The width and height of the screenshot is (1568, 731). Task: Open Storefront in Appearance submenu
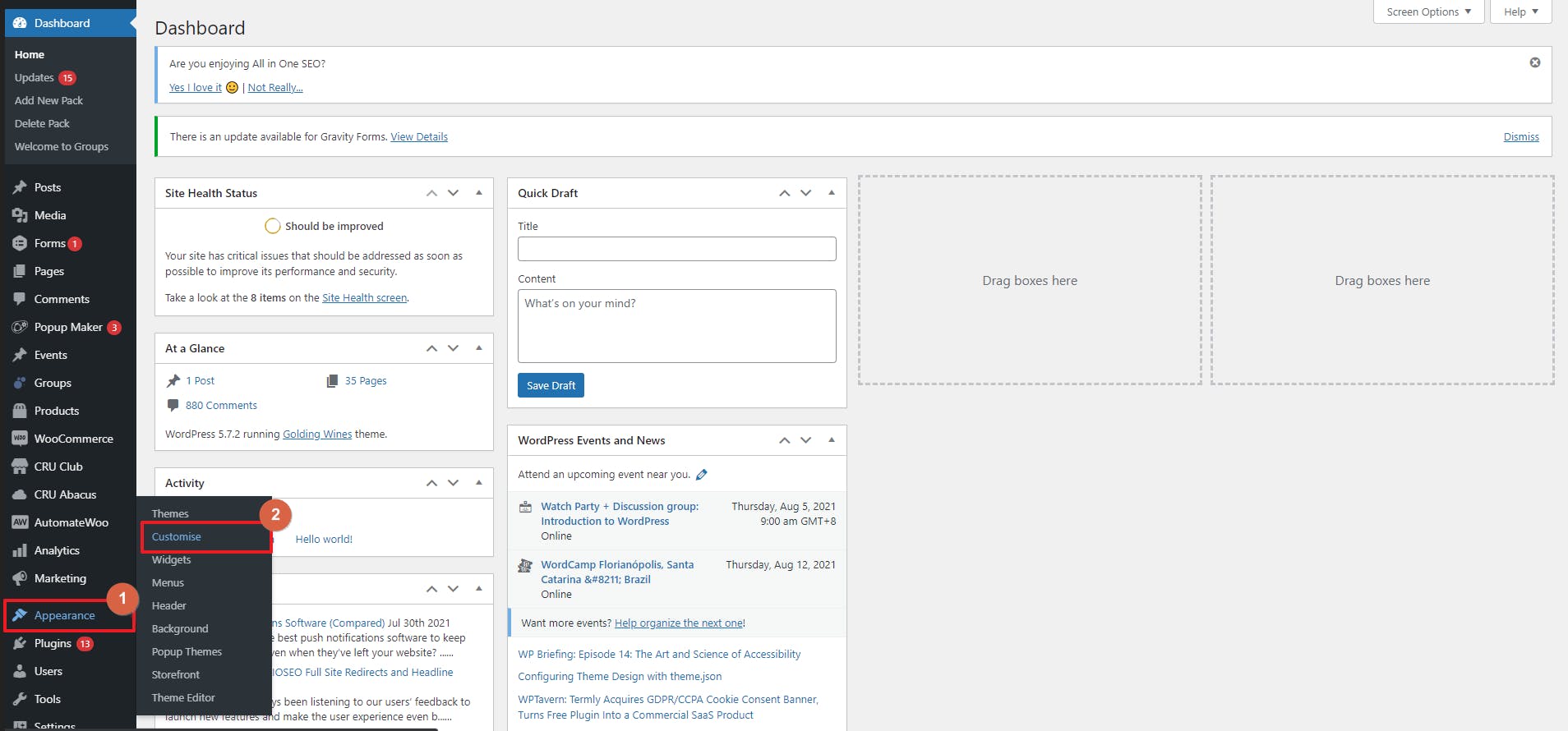pyautogui.click(x=175, y=674)
